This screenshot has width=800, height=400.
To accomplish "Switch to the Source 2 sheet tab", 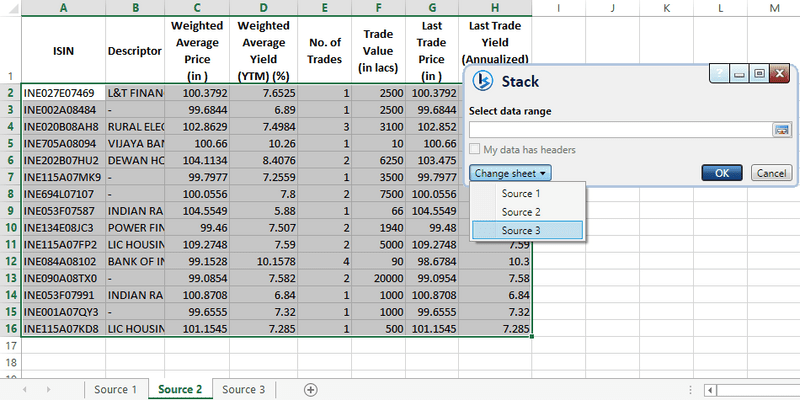I will tap(180, 390).
